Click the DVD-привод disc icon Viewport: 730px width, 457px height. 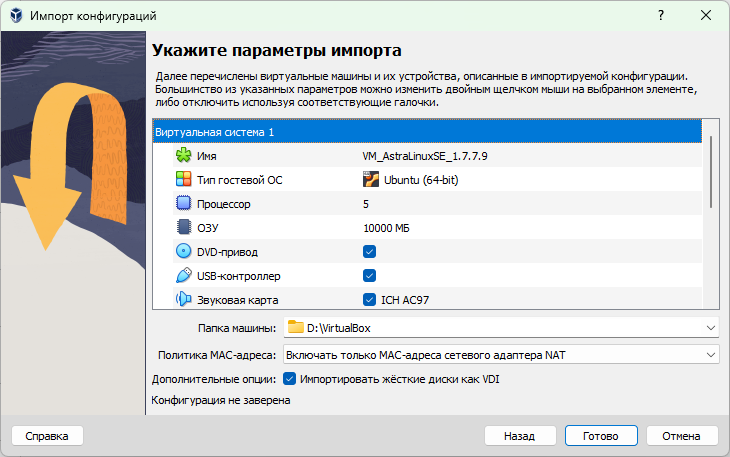tap(183, 252)
